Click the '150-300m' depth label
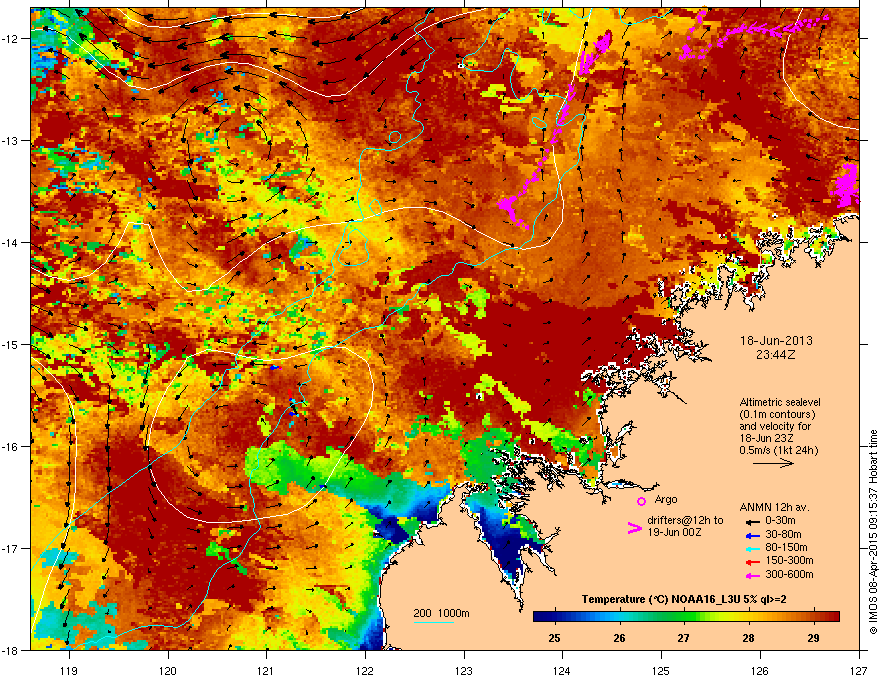This screenshot has width=880, height=680. coord(789,560)
